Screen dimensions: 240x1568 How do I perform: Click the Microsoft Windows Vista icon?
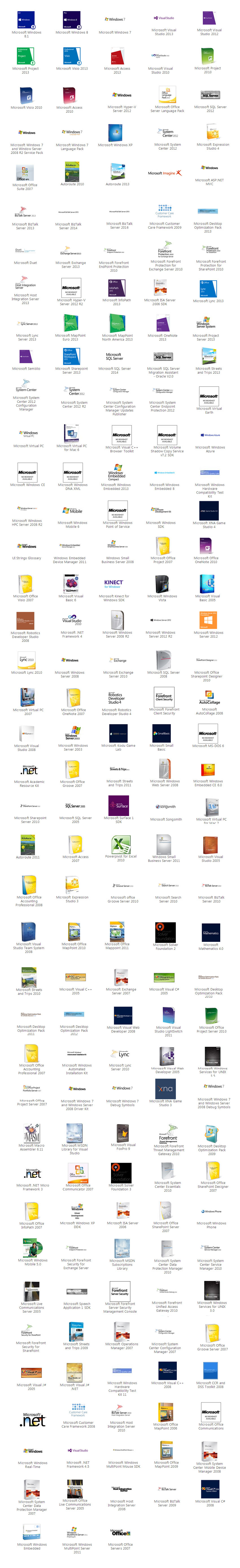point(162,584)
